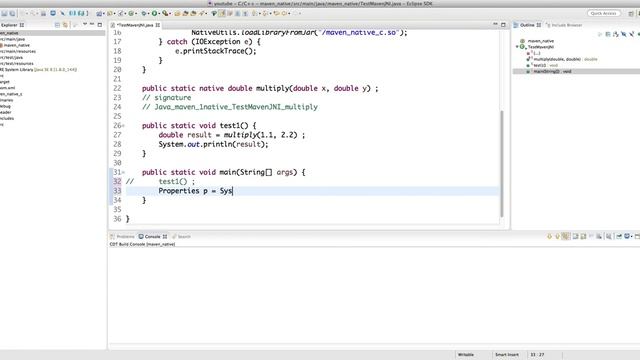Toggle Scroll Lock in Console toolbar

click(x=599, y=236)
